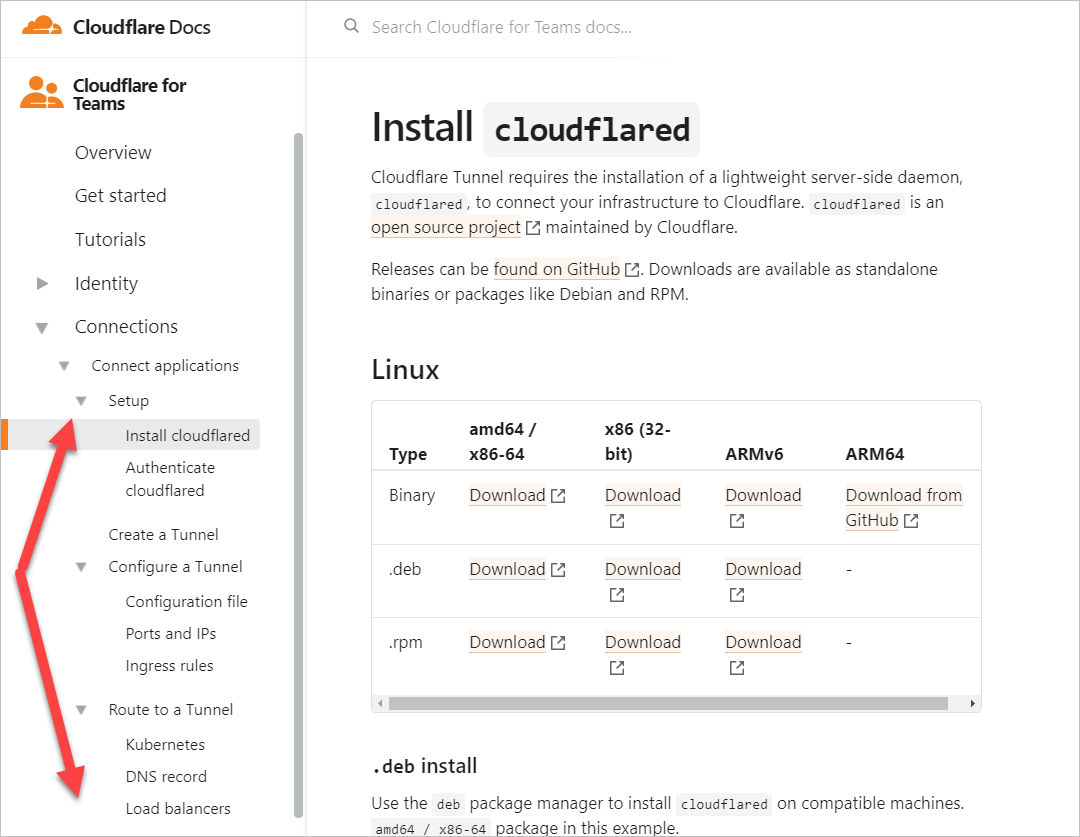Click Cloudflare for Teams heading
This screenshot has width=1080, height=837.
click(x=129, y=94)
